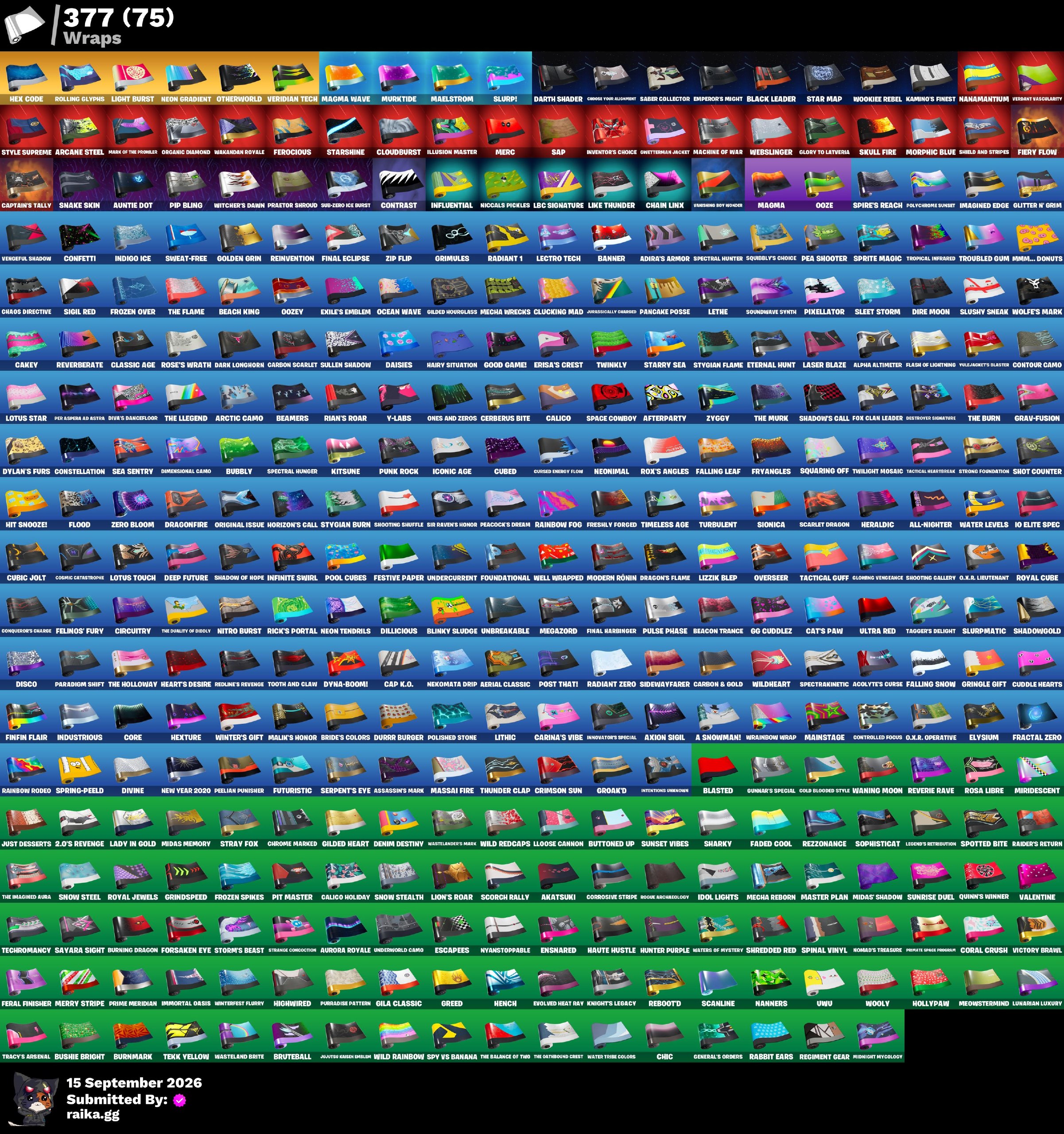Select the Mmm... Donuts wrap
The width and height of the screenshot is (1064, 1134).
click(1037, 238)
